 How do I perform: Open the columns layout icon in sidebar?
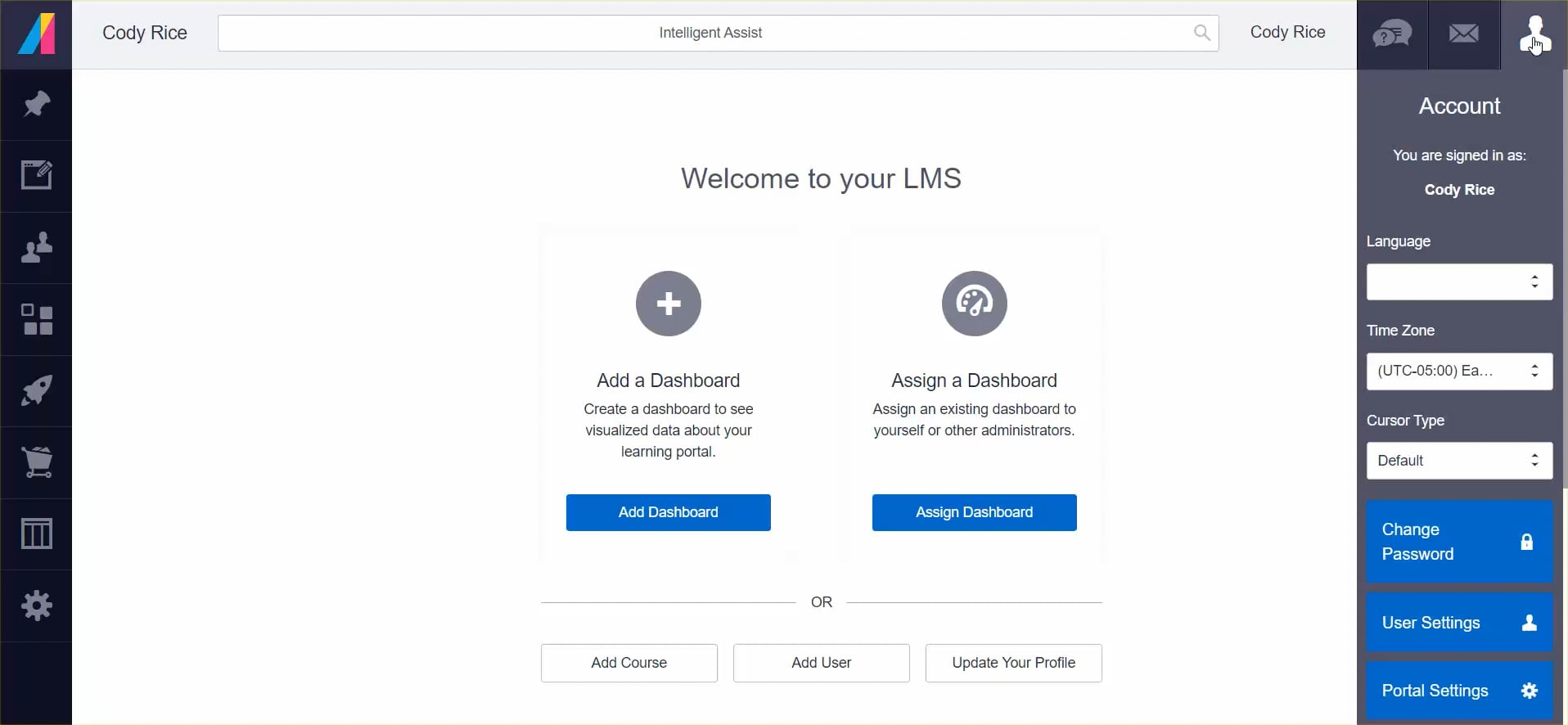pyautogui.click(x=36, y=534)
